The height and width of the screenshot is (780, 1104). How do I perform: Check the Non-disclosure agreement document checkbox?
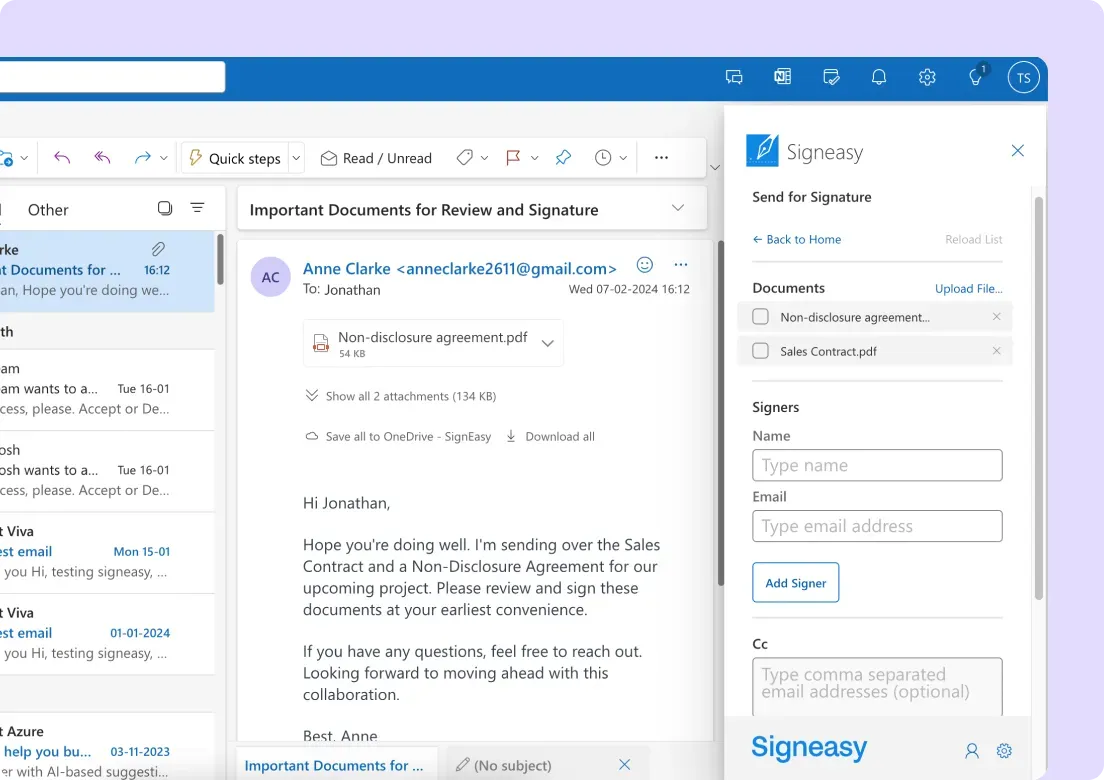(x=759, y=316)
